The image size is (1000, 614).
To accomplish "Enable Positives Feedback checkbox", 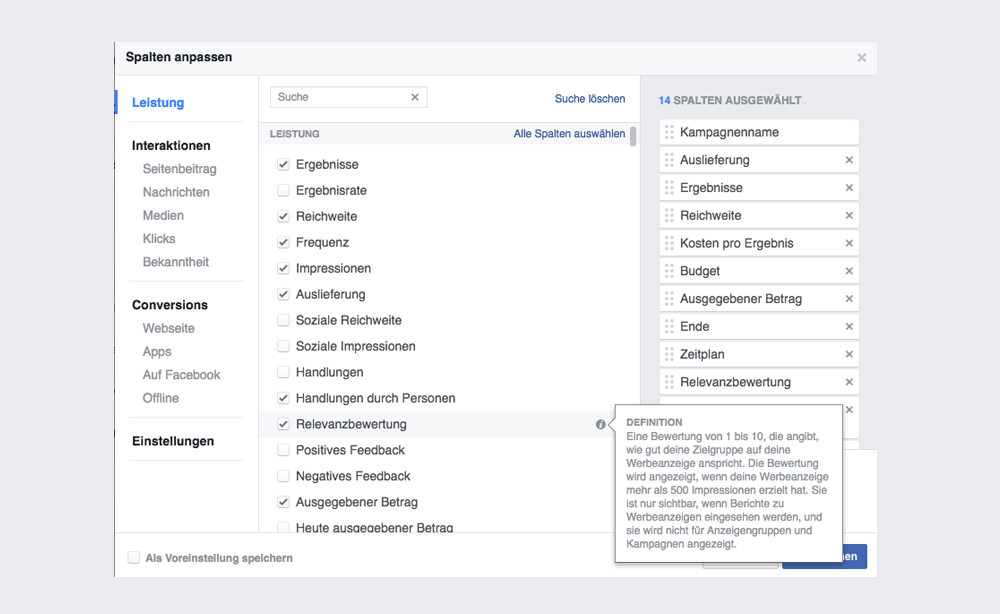I will (x=283, y=450).
